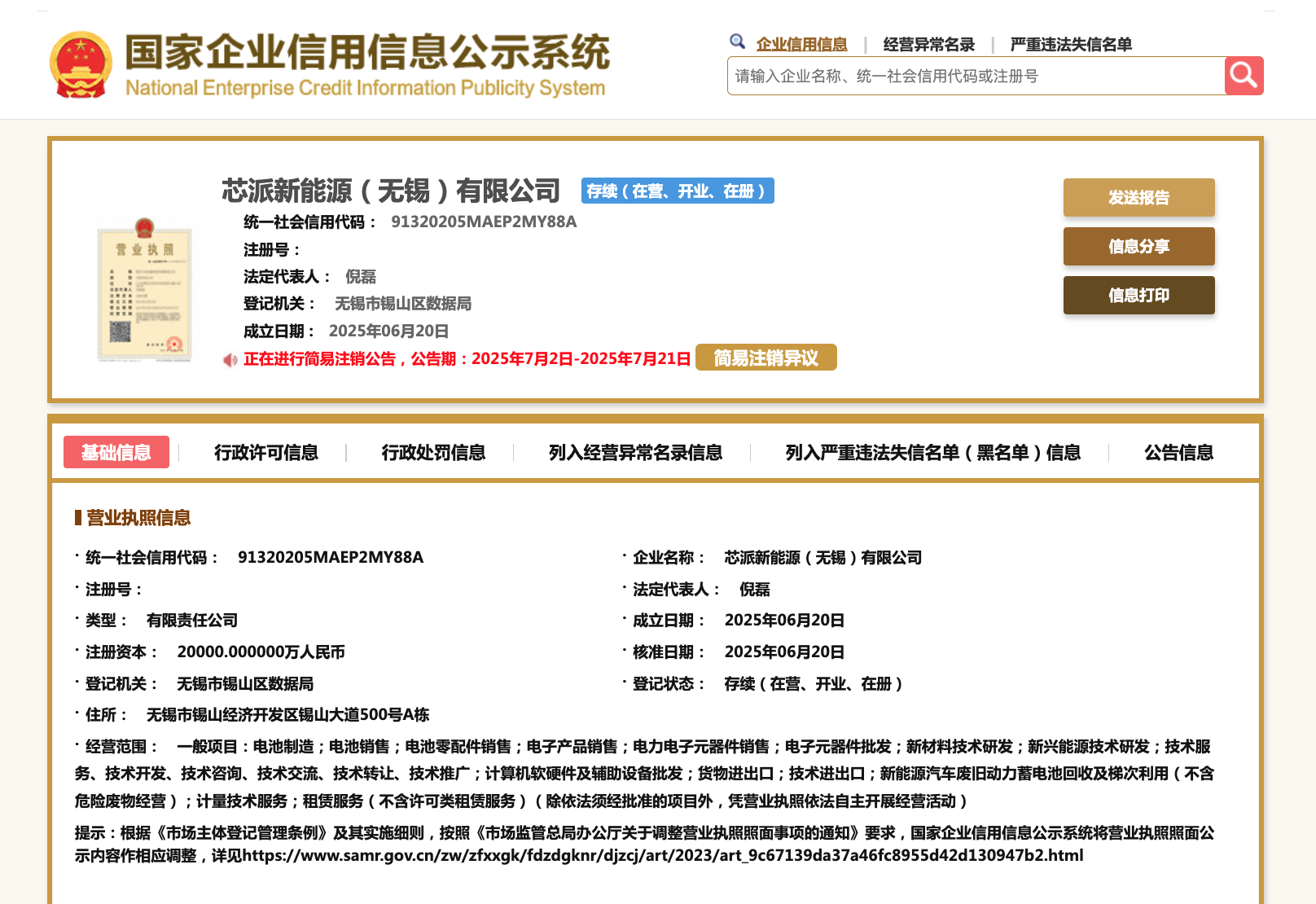
Task: Click the red magnifier search button
Action: pos(1244,76)
